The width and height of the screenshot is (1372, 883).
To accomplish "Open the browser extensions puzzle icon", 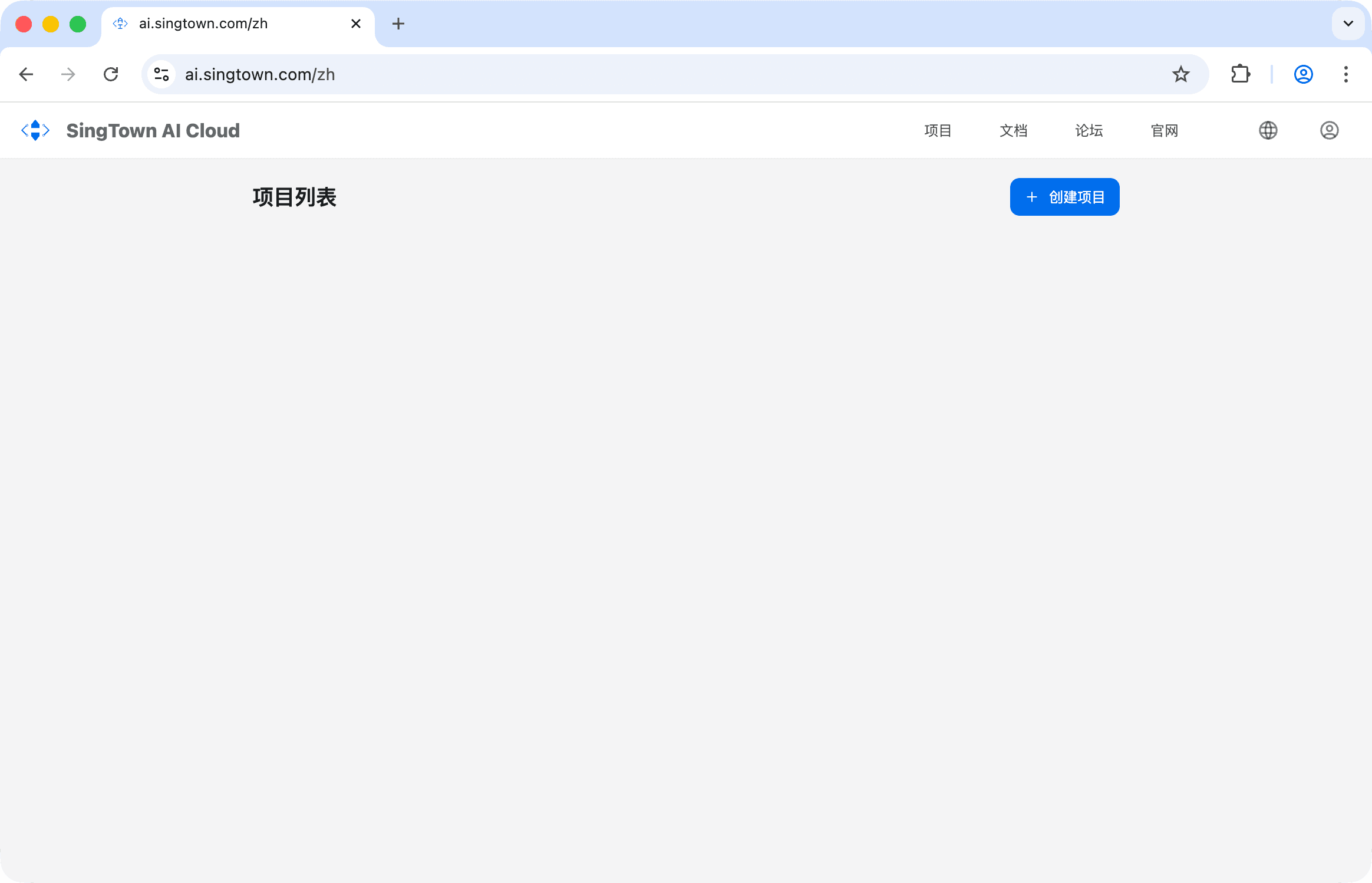I will tap(1241, 74).
